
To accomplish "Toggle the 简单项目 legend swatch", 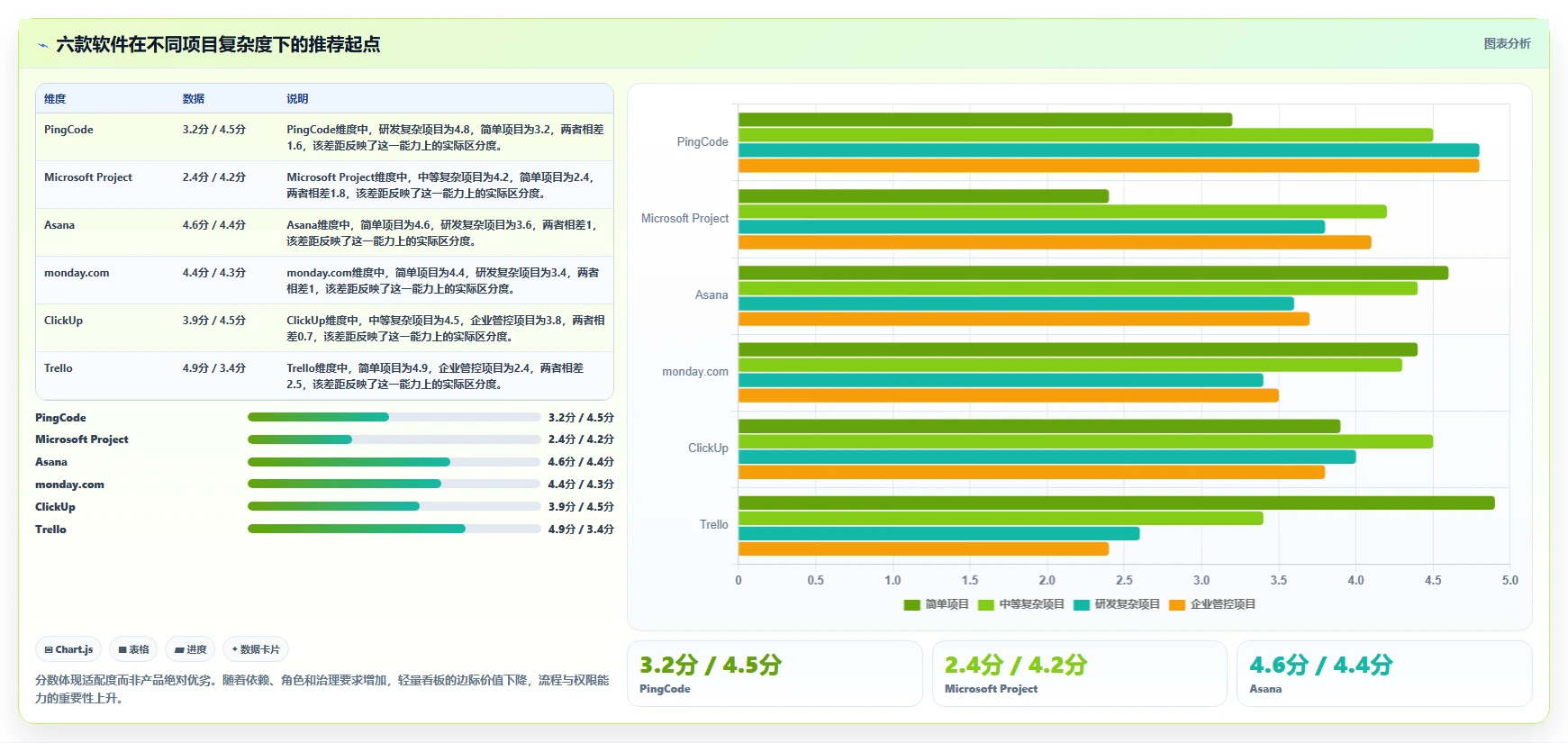I will tap(911, 604).
